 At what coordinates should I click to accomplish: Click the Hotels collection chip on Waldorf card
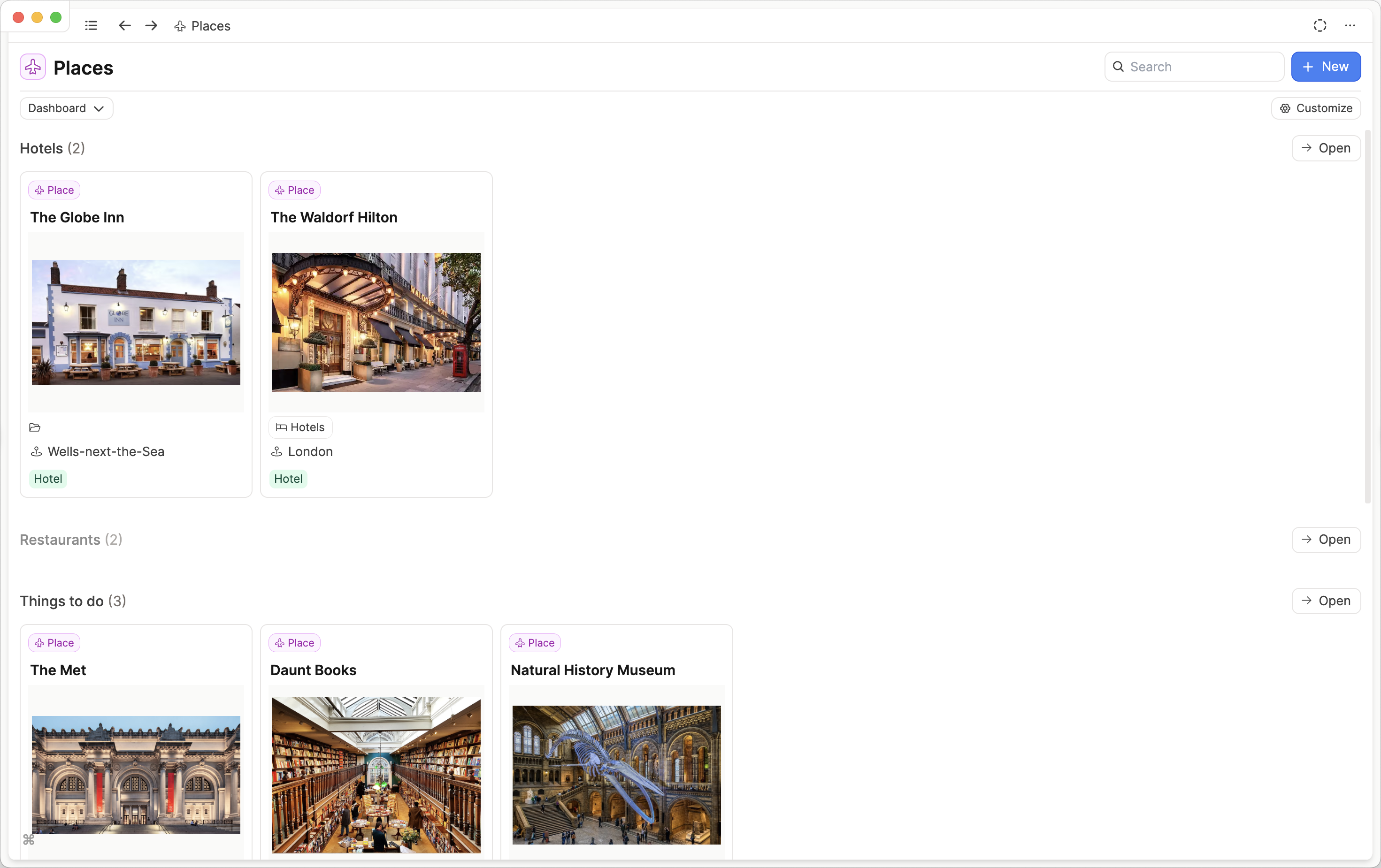[x=300, y=428]
